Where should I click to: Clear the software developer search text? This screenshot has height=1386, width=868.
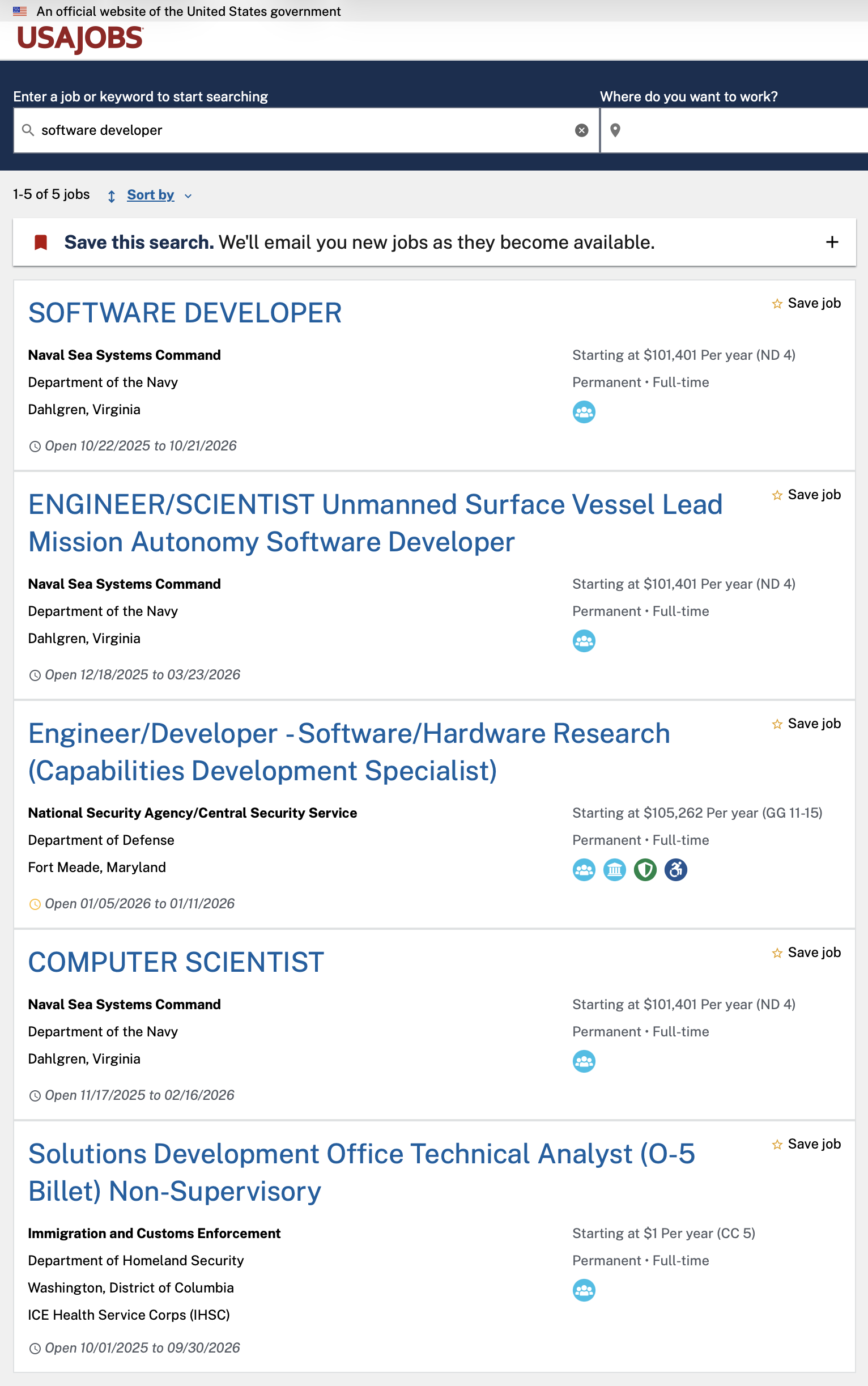[581, 130]
